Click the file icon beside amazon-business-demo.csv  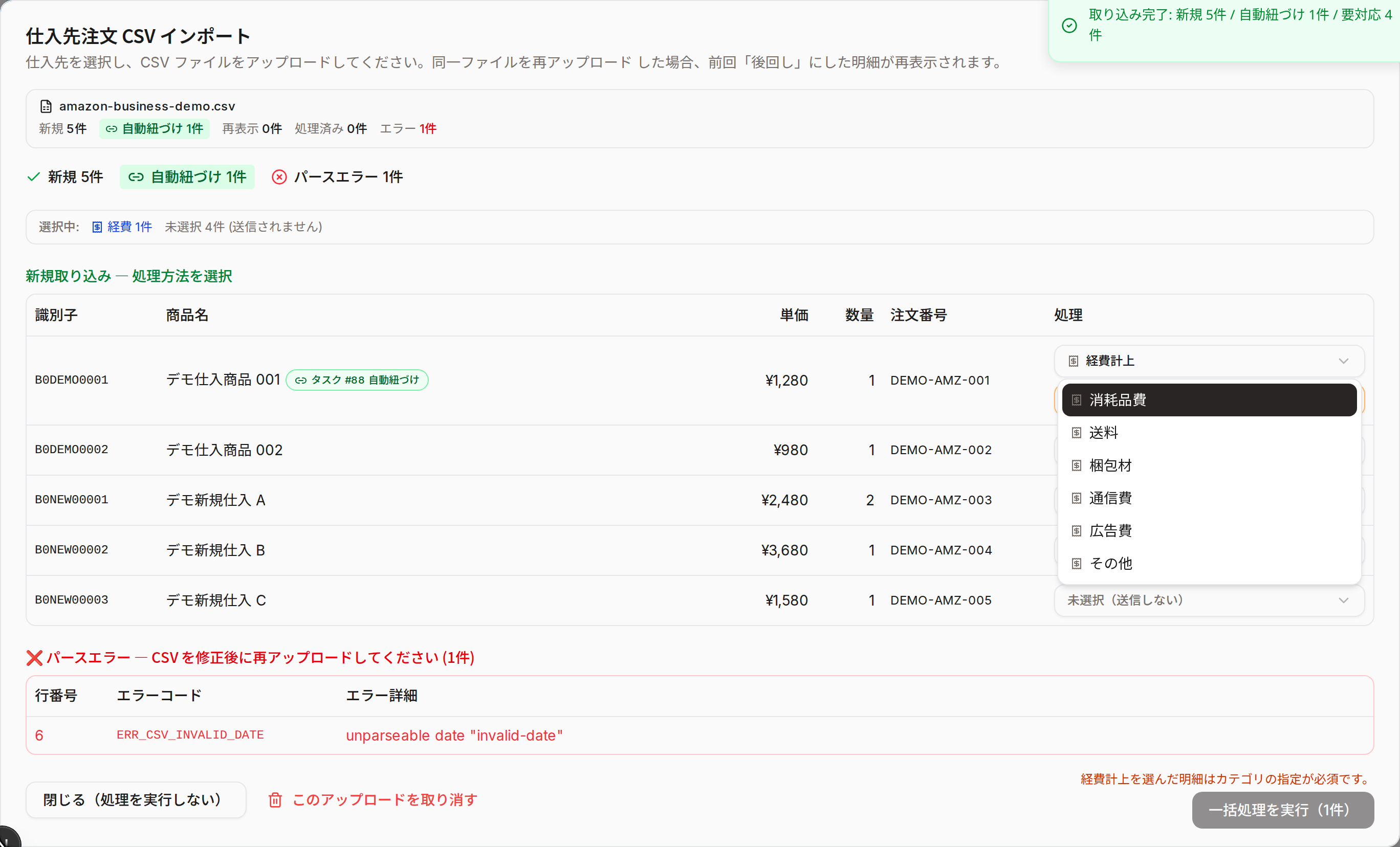(46, 106)
